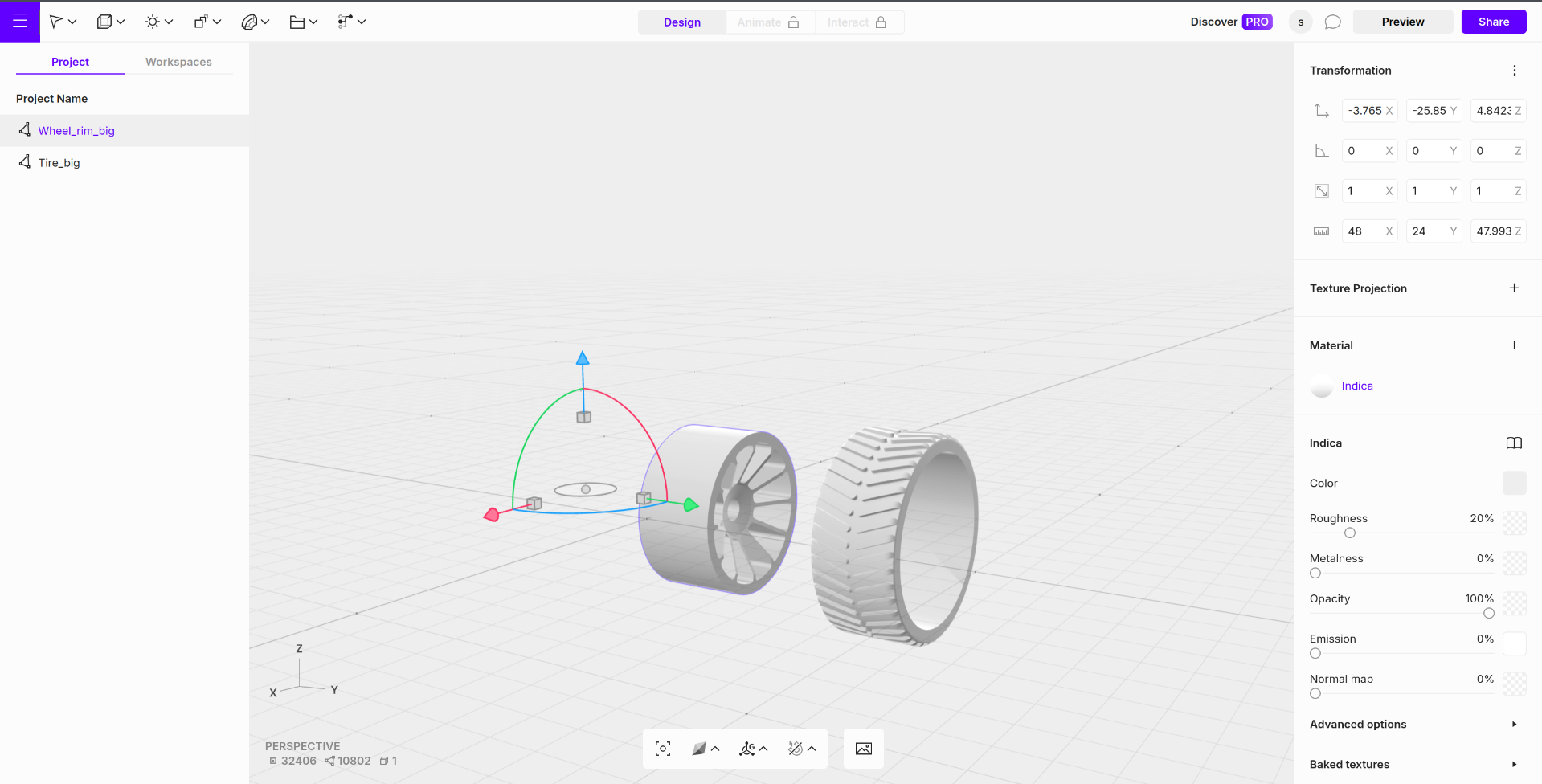
Task: Click the position axes icon in Transformation
Action: click(1321, 111)
